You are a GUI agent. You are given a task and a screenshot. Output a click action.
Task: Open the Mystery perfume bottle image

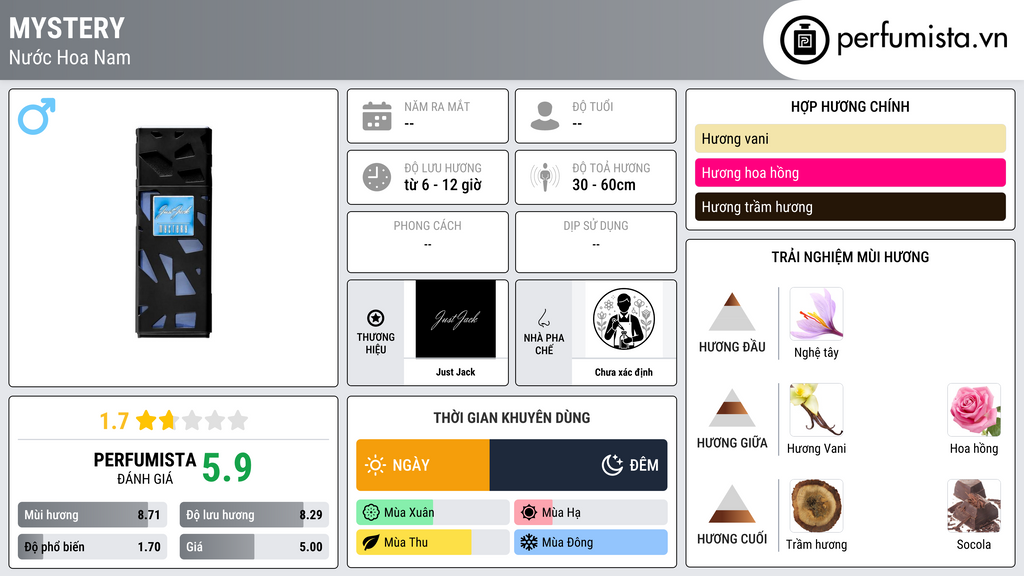point(174,232)
